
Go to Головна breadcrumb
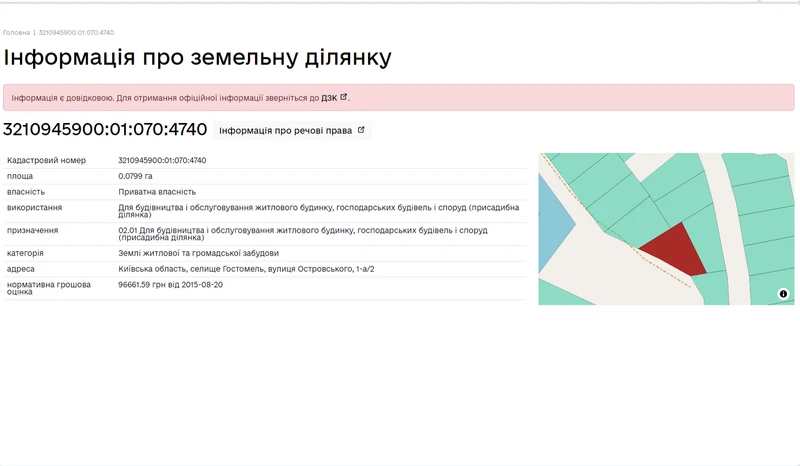point(16,32)
